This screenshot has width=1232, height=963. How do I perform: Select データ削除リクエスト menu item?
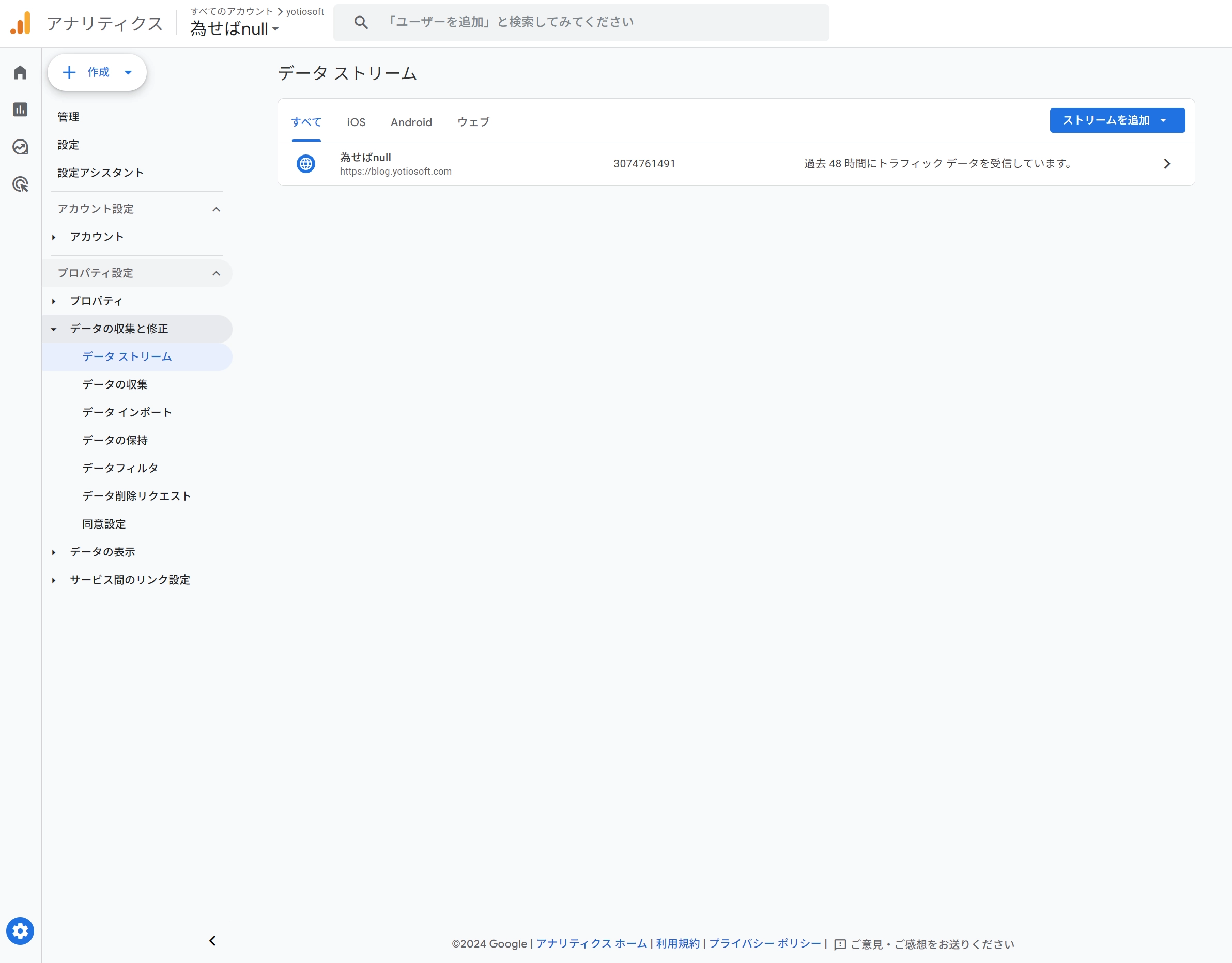point(137,496)
